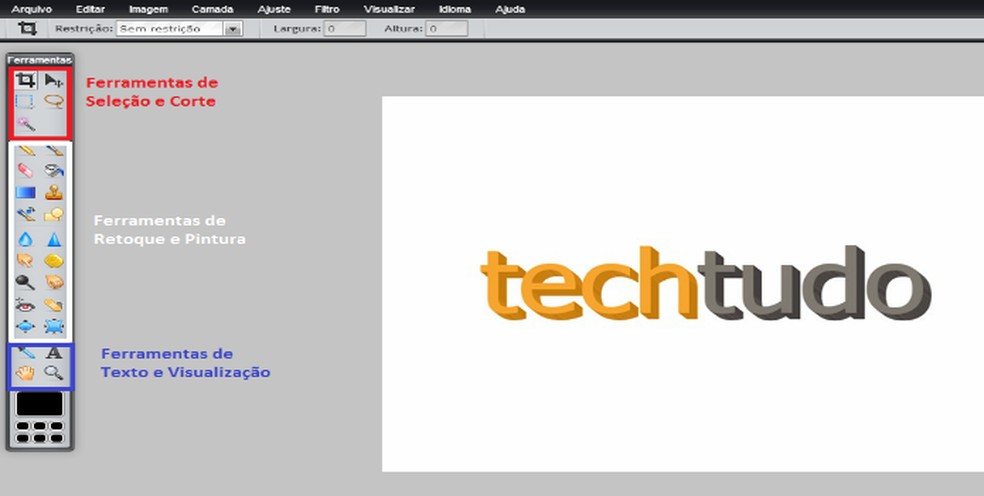
Task: Click the Ferramentas panel title bar
Action: [x=40, y=60]
